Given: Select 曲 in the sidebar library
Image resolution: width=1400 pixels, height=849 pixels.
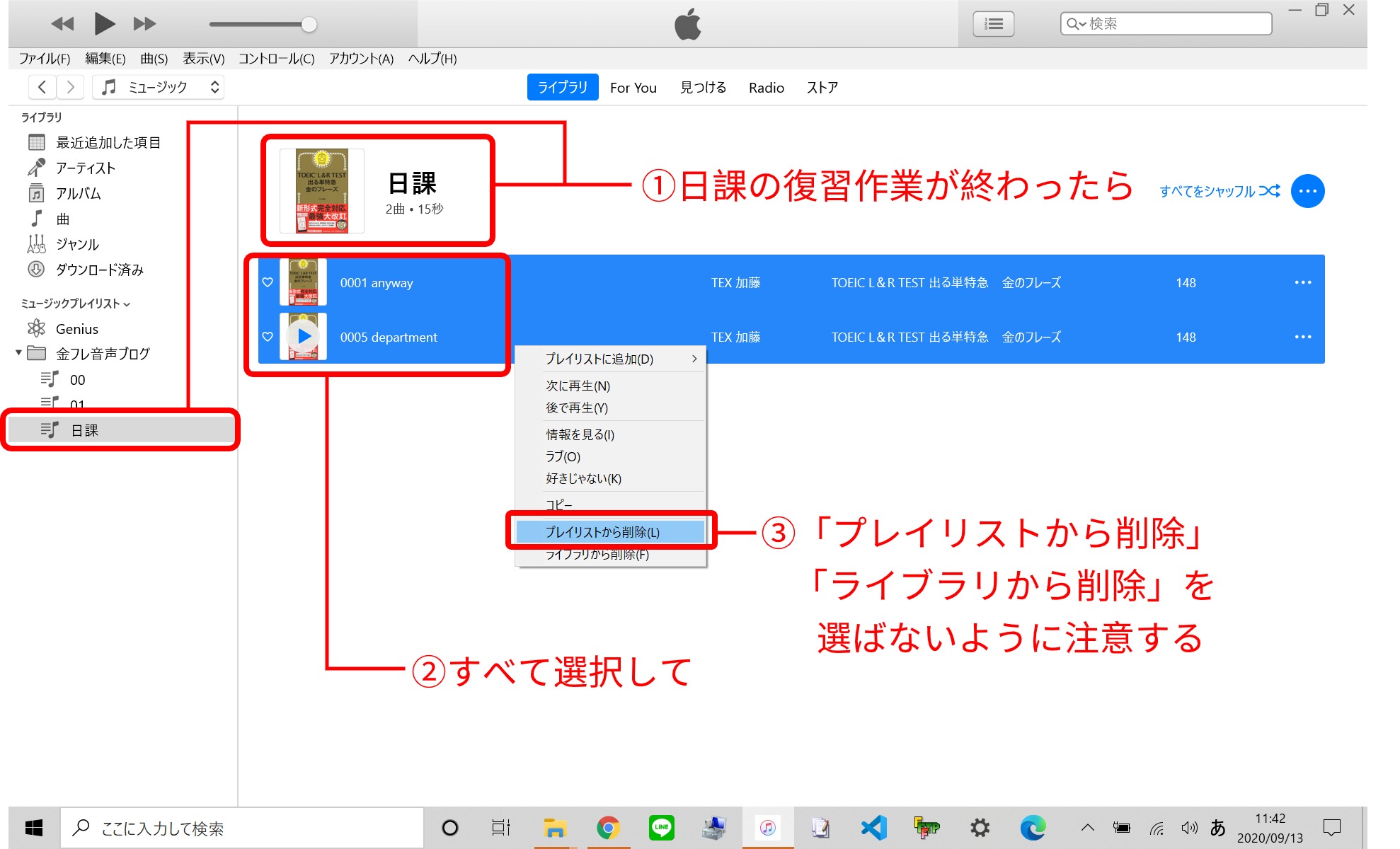Looking at the screenshot, I should click(62, 219).
